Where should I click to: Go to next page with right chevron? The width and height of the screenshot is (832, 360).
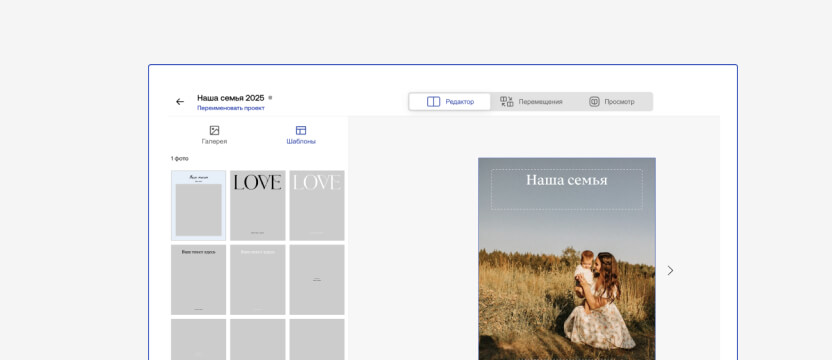pos(670,270)
